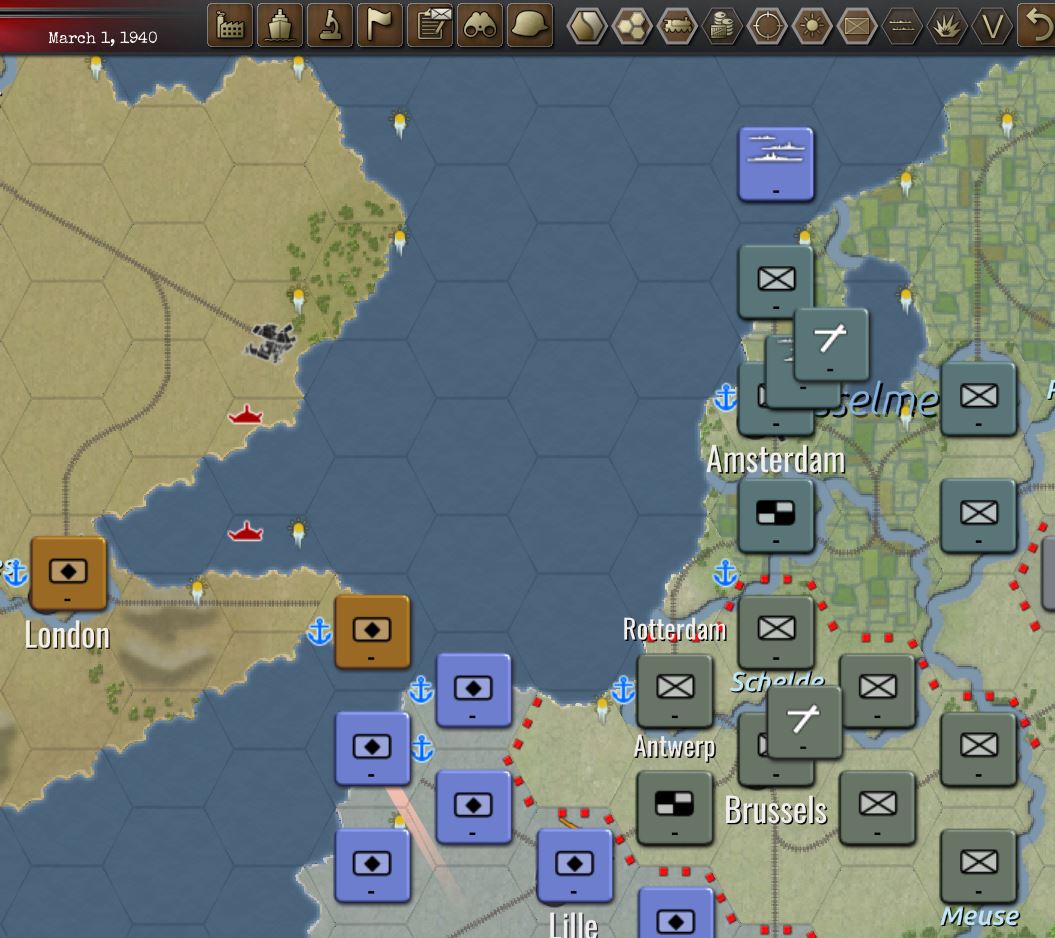Select the brown unit on the Channel coast

point(372,632)
